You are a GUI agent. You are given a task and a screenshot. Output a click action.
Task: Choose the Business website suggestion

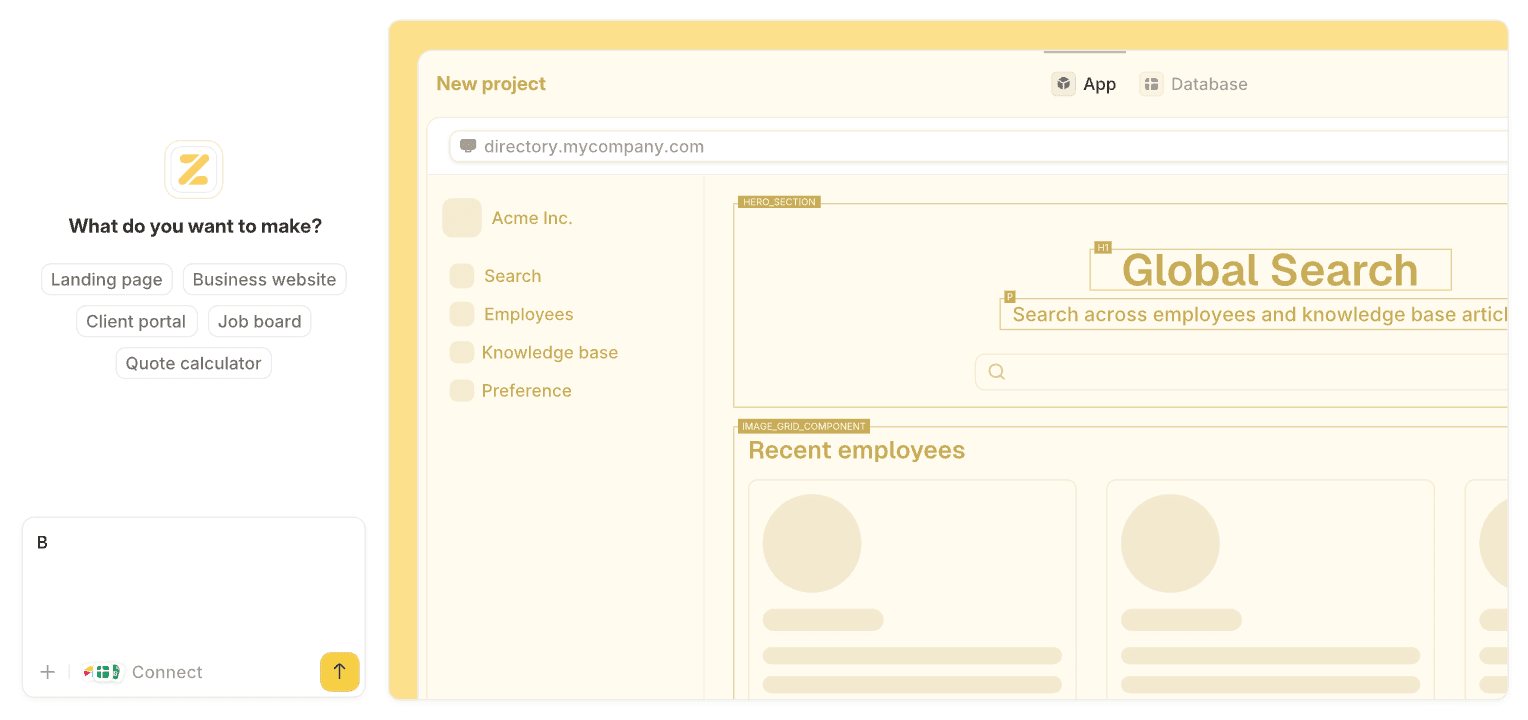click(264, 280)
